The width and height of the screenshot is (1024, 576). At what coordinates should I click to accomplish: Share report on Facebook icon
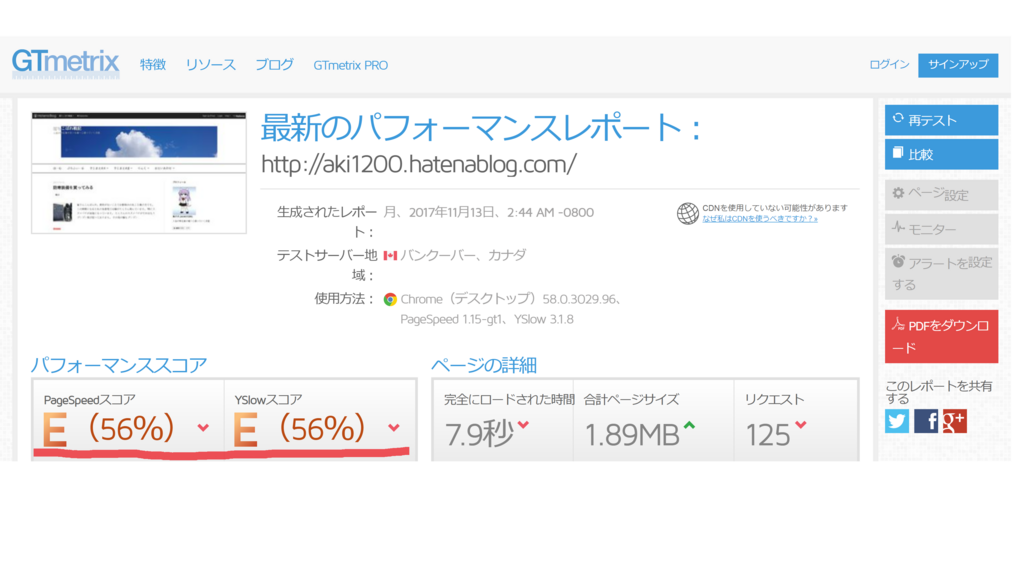pyautogui.click(x=925, y=421)
